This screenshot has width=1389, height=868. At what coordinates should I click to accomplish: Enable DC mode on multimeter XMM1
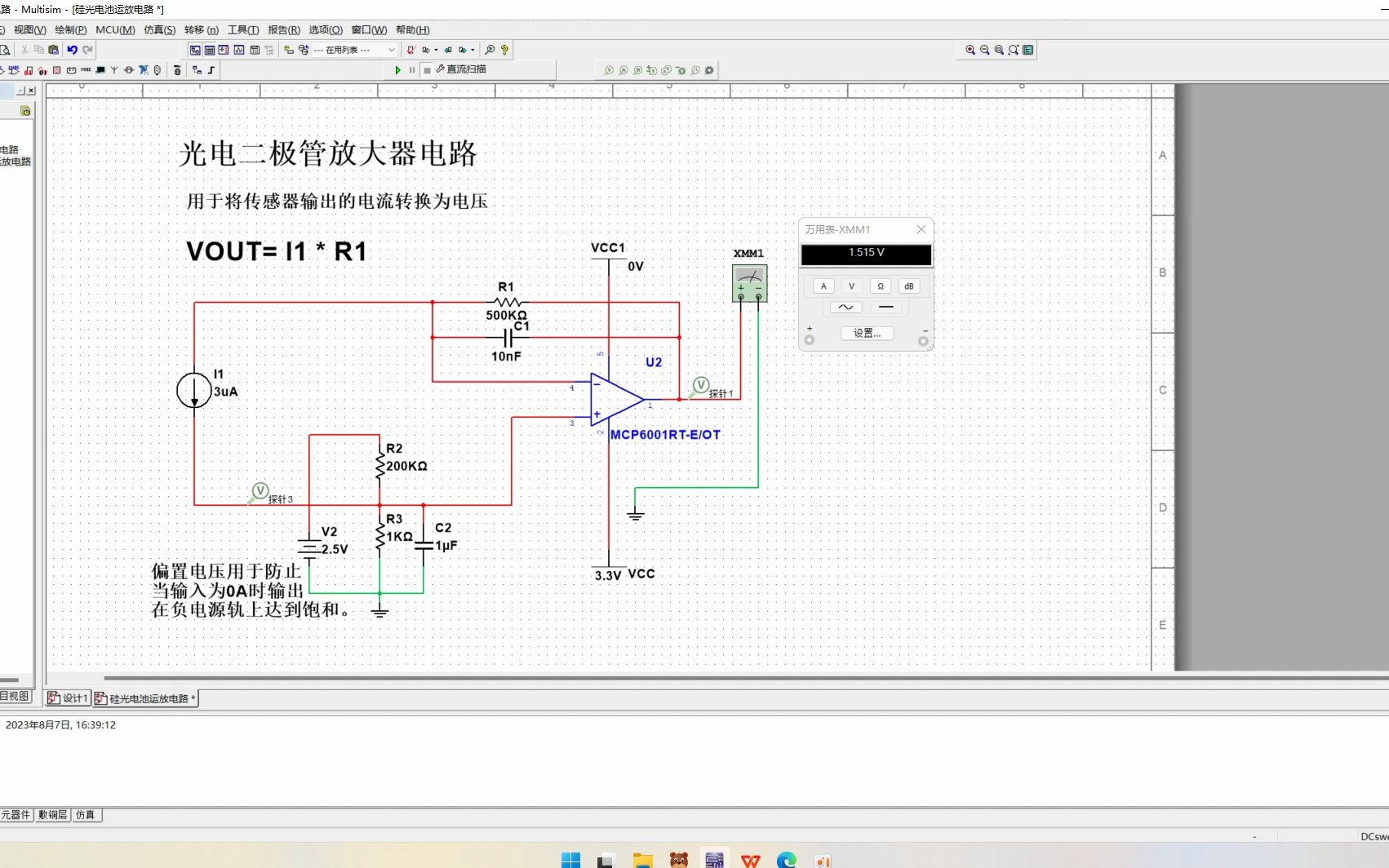[887, 307]
